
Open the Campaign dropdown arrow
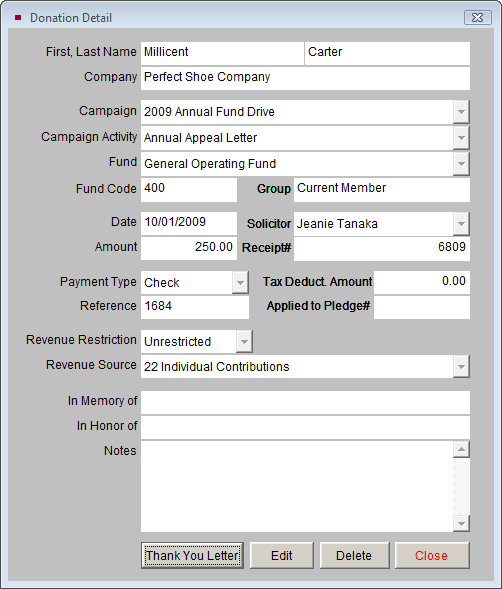coord(461,112)
